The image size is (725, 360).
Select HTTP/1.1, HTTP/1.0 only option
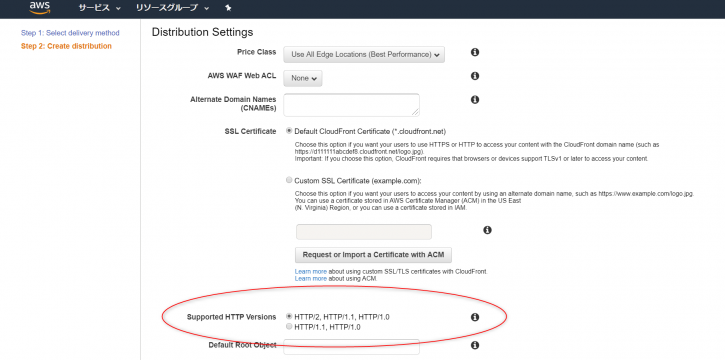pyautogui.click(x=289, y=327)
